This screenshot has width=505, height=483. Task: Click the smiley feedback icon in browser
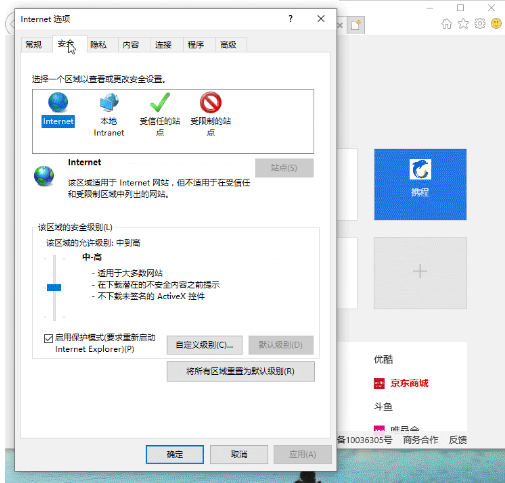coord(496,24)
